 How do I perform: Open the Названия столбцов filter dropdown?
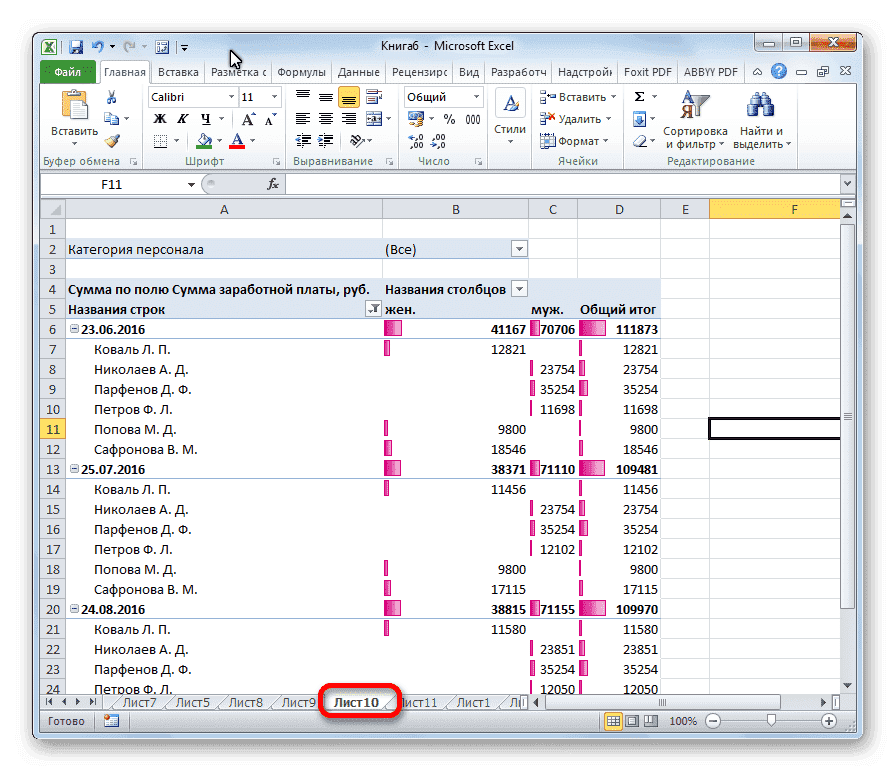coord(518,288)
